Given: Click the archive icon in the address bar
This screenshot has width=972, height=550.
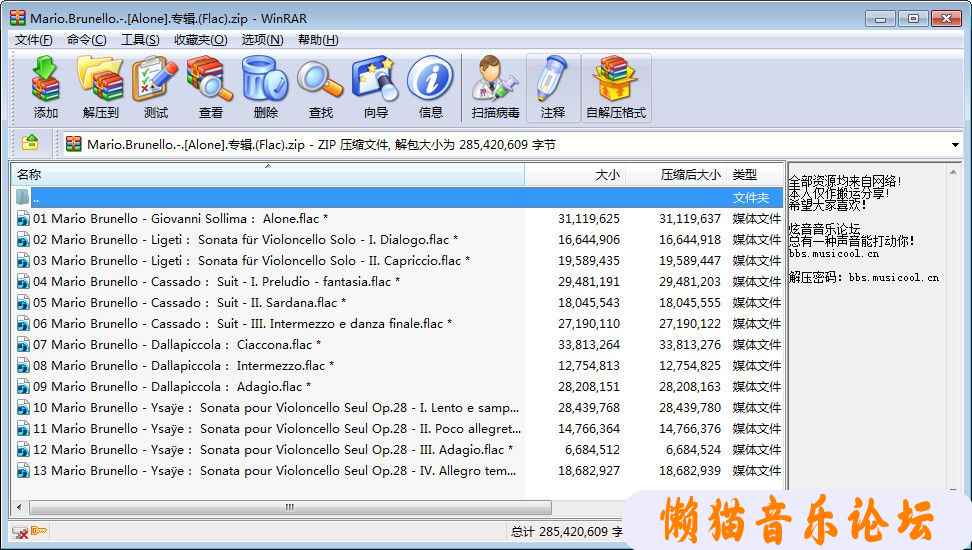Looking at the screenshot, I should 74,144.
